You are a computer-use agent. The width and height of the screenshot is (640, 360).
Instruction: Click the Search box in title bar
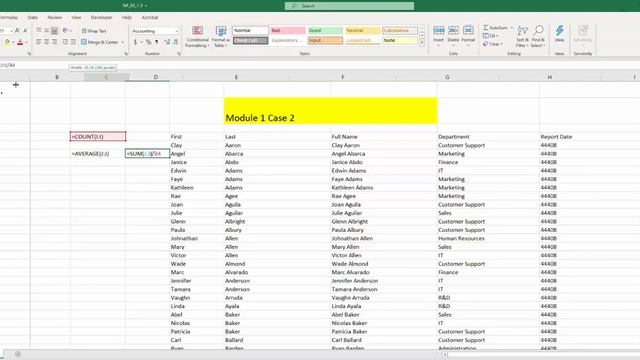tap(349, 6)
